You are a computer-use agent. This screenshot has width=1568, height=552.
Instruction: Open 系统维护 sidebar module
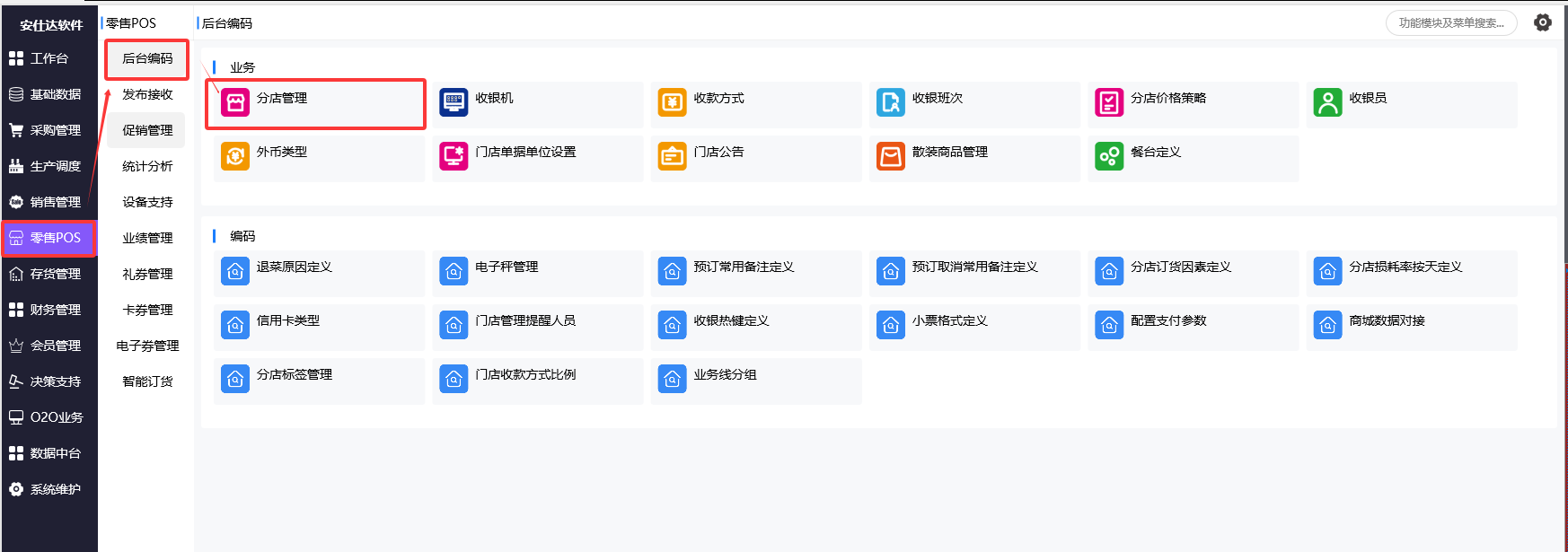(x=48, y=489)
